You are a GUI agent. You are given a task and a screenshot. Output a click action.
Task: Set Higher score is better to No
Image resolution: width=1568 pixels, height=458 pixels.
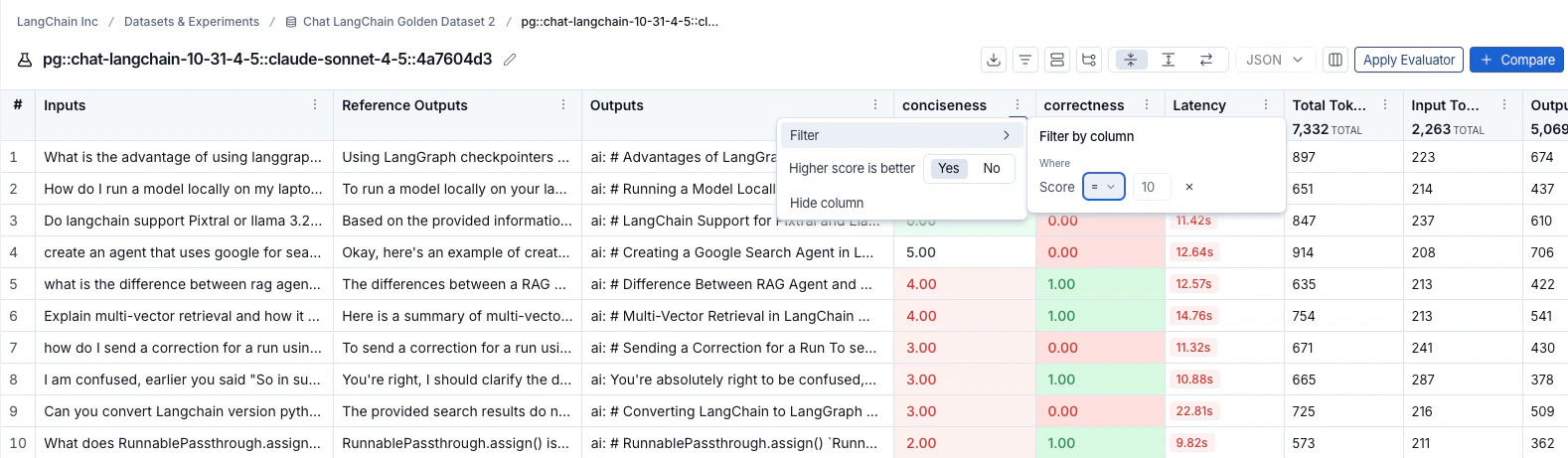coord(992,168)
